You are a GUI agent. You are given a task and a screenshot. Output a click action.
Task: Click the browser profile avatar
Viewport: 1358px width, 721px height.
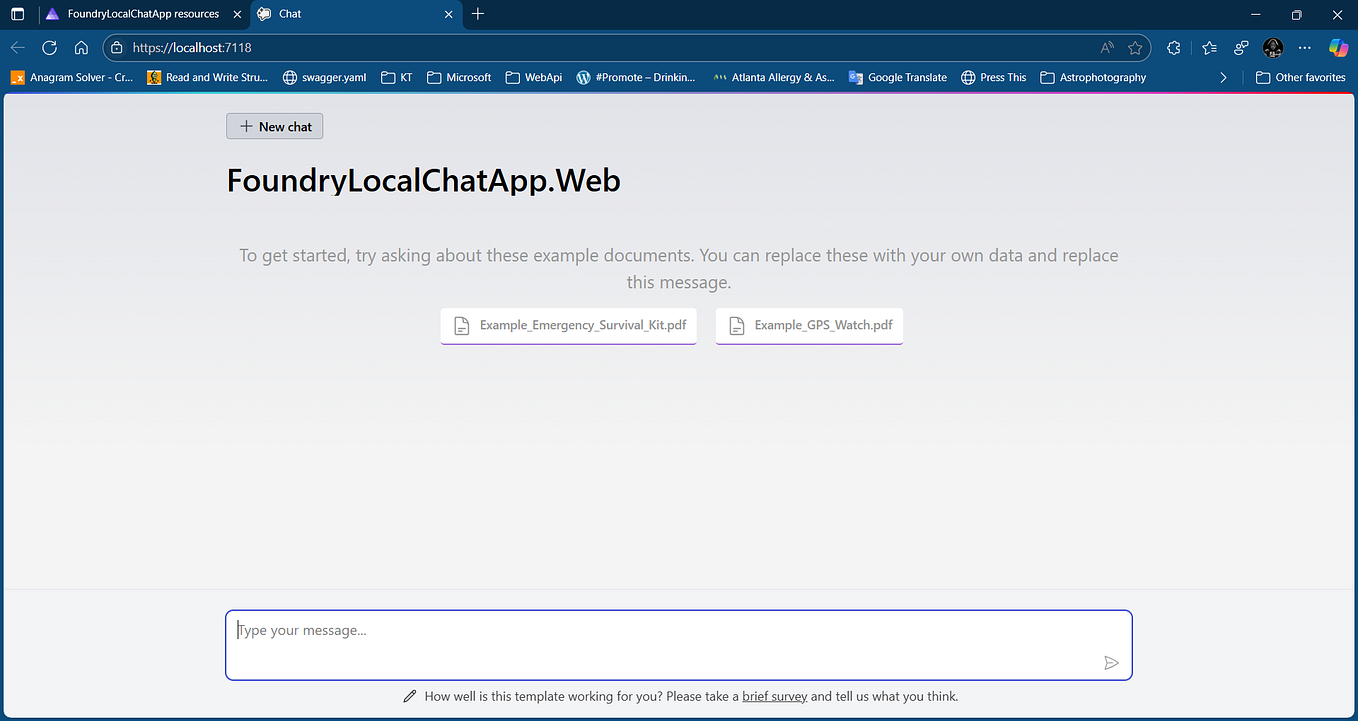[1272, 47]
